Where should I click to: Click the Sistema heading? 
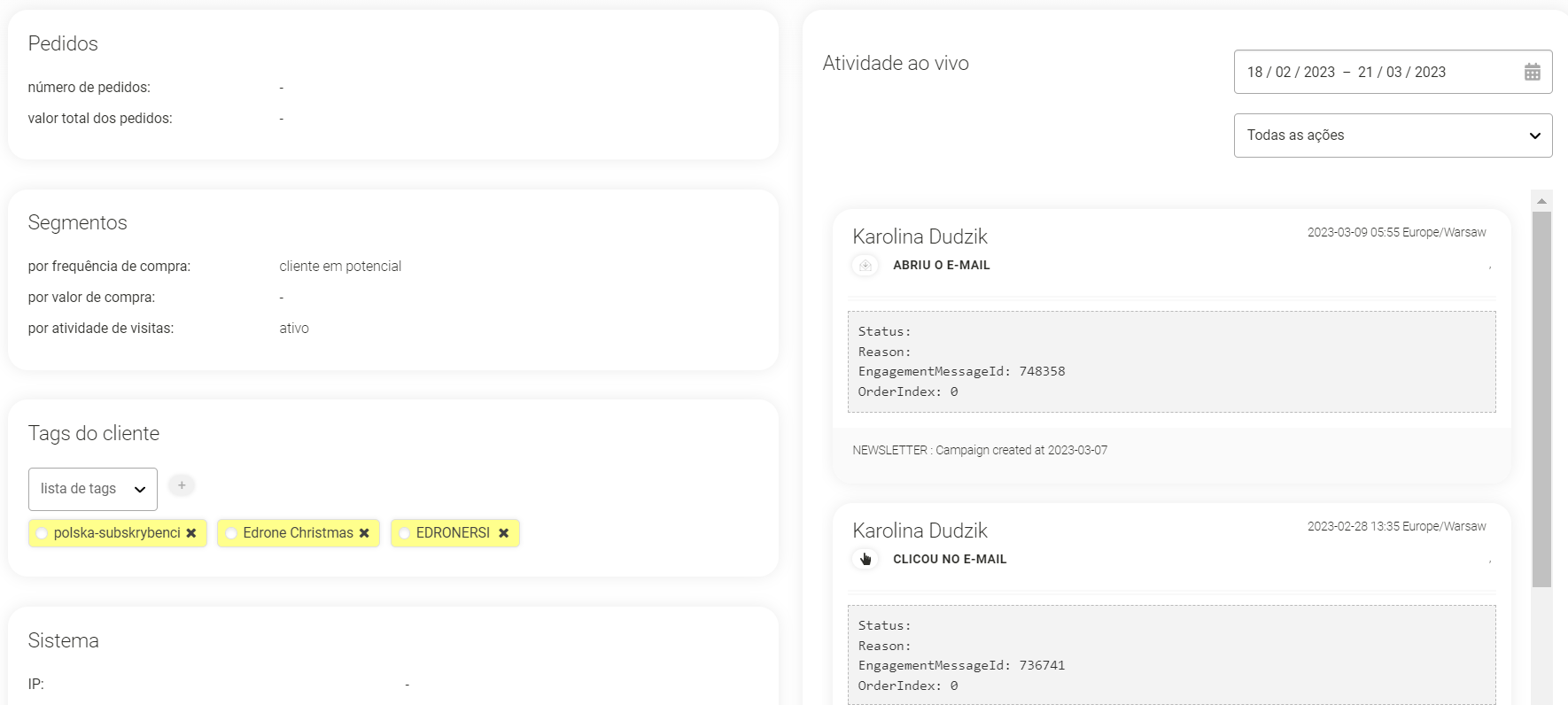(x=63, y=640)
